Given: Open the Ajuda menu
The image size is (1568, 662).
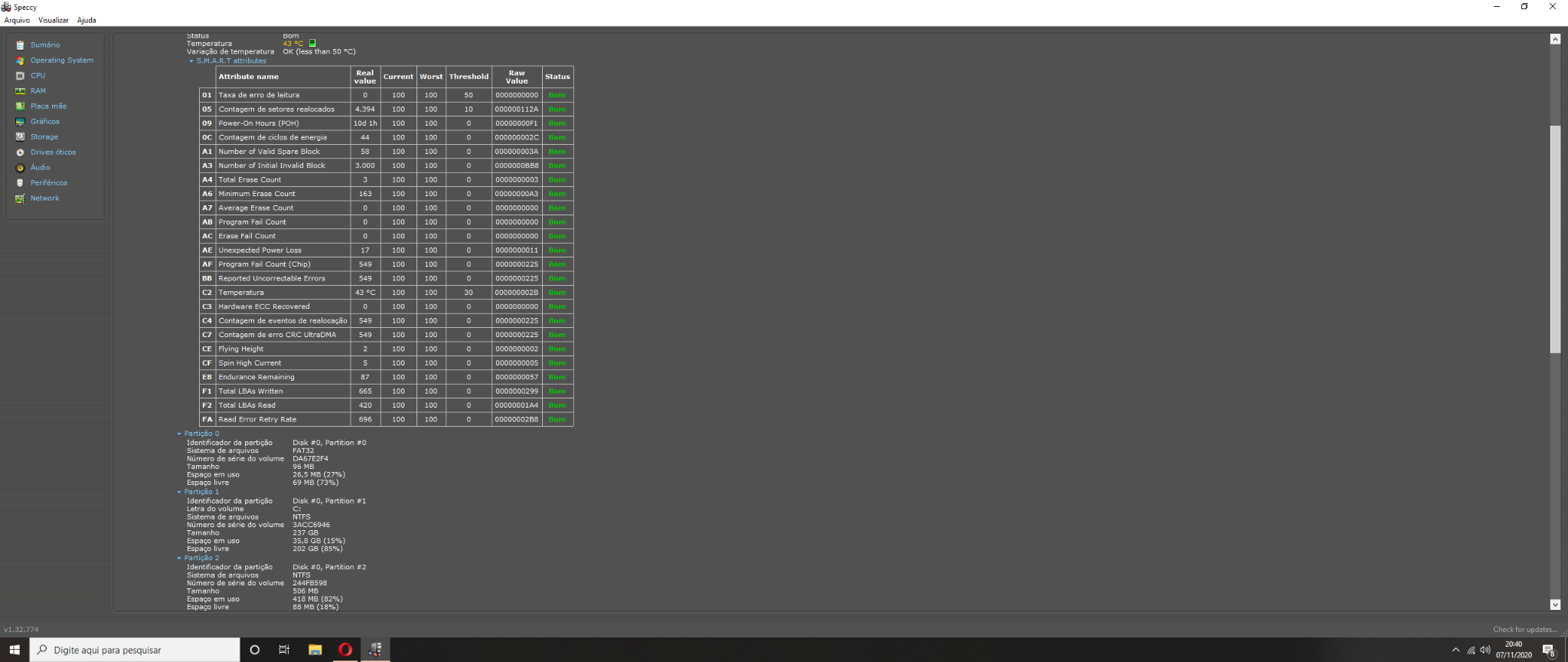Looking at the screenshot, I should coord(87,21).
